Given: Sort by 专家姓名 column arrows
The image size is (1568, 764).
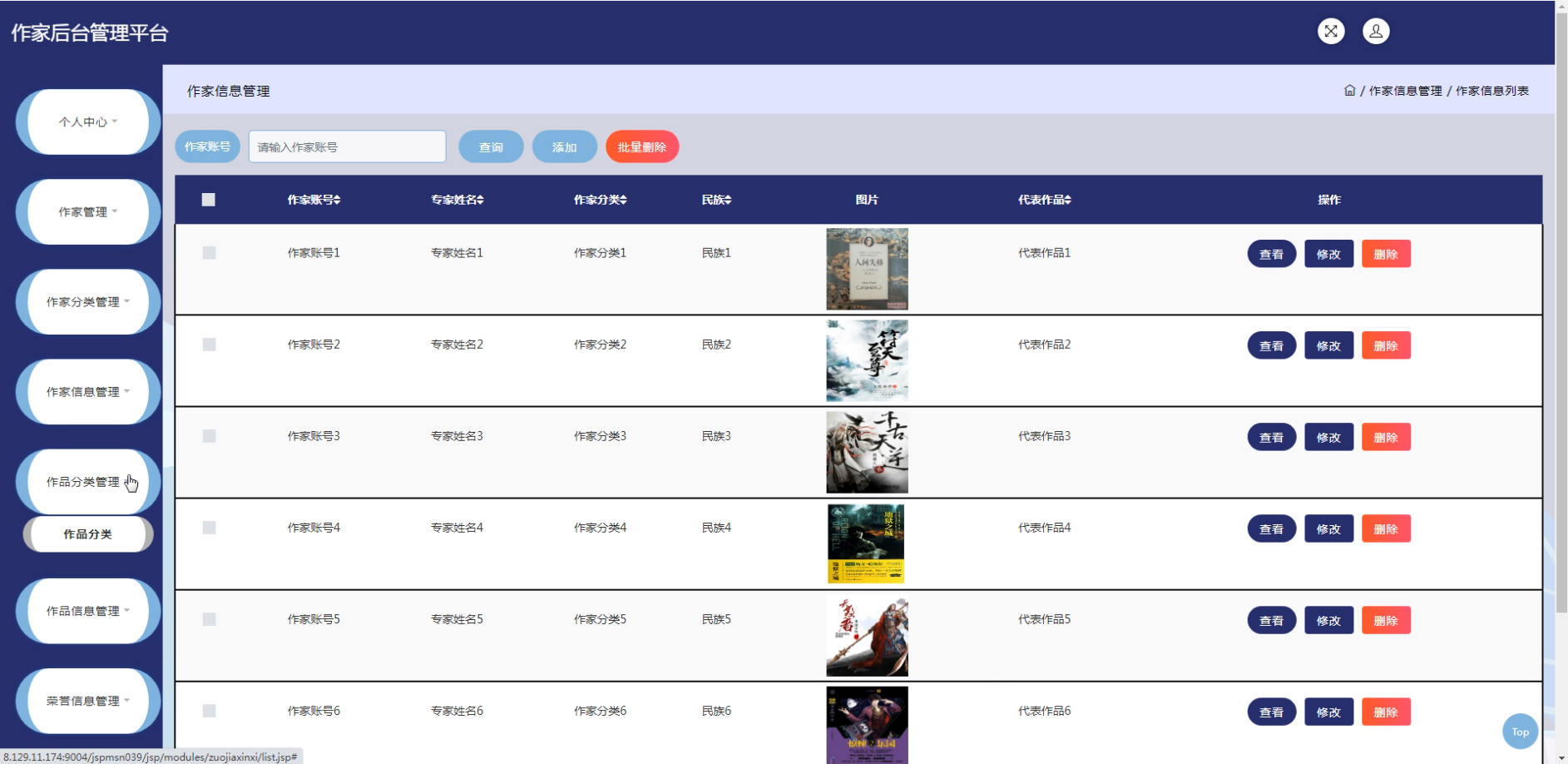Looking at the screenshot, I should [x=480, y=200].
